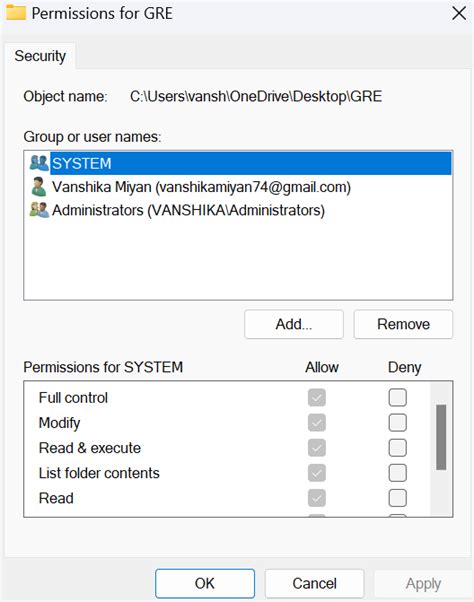This screenshot has width=474, height=602.
Task: Switch to the Security tab
Action: (40, 56)
